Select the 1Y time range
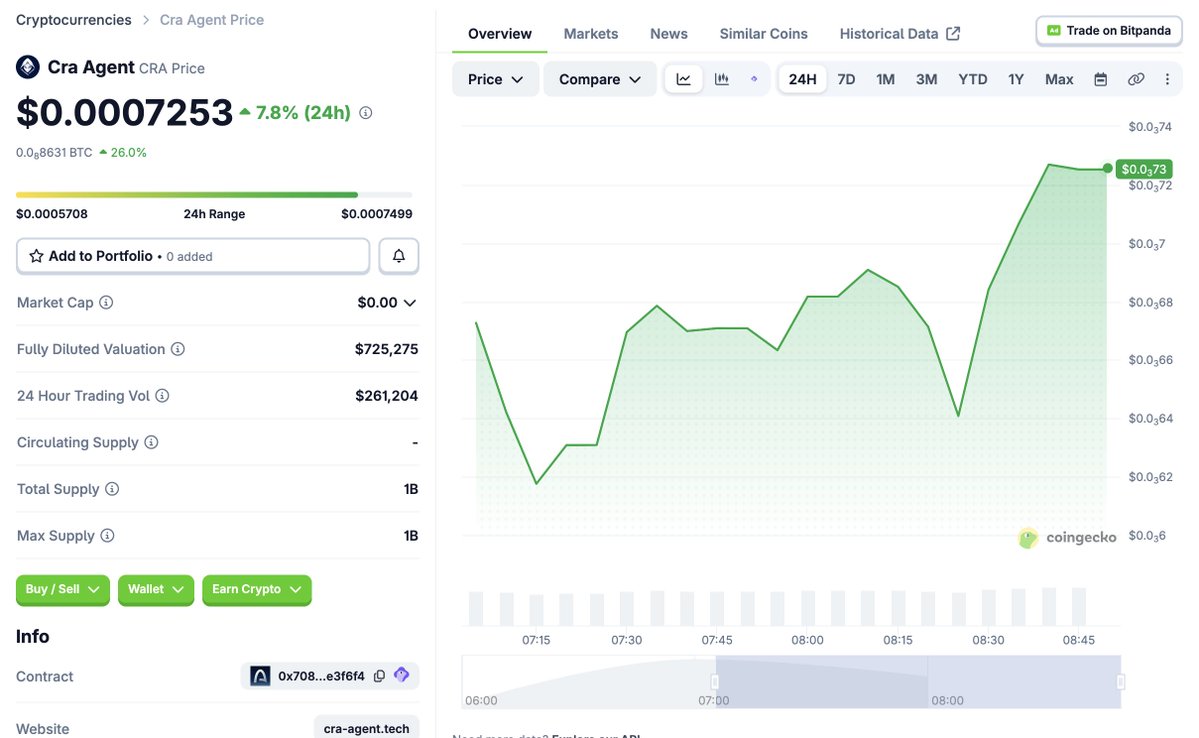 tap(1015, 79)
